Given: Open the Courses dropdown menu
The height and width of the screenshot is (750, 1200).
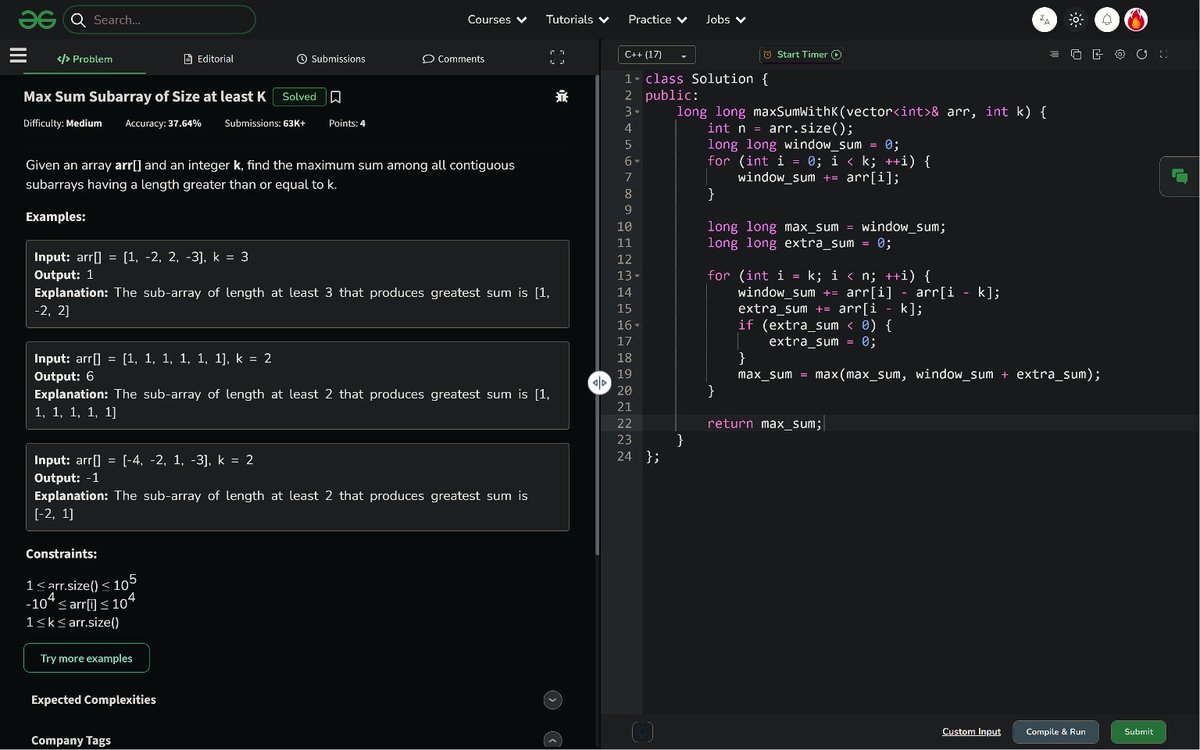Looking at the screenshot, I should (x=496, y=19).
